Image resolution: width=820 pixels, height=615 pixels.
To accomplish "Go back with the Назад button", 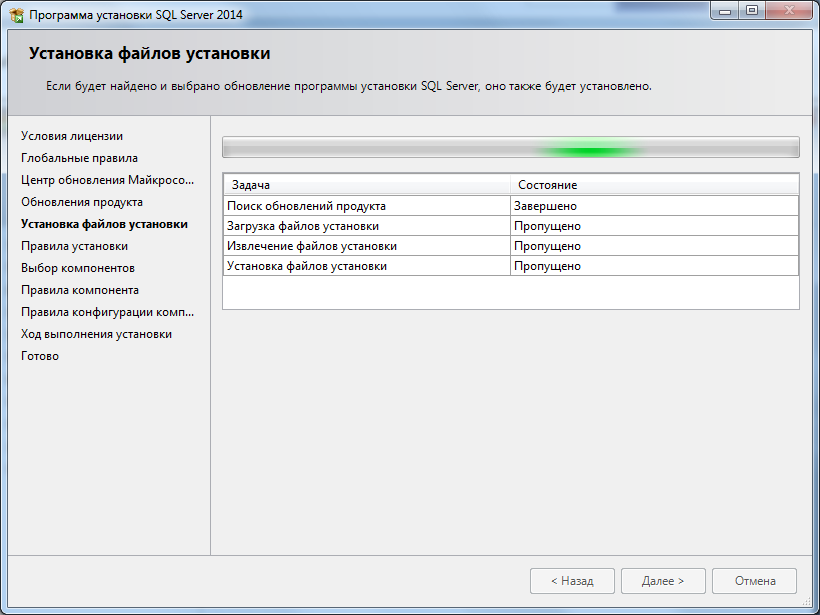I will click(572, 581).
